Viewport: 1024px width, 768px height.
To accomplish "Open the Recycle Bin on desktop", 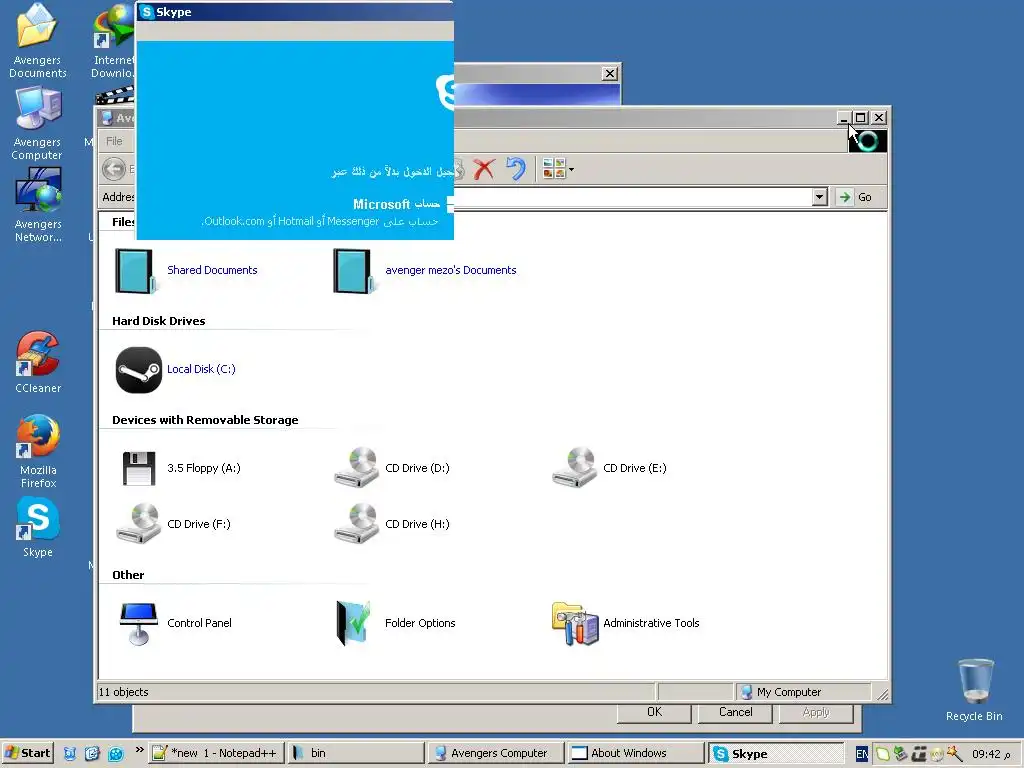I will pyautogui.click(x=974, y=690).
